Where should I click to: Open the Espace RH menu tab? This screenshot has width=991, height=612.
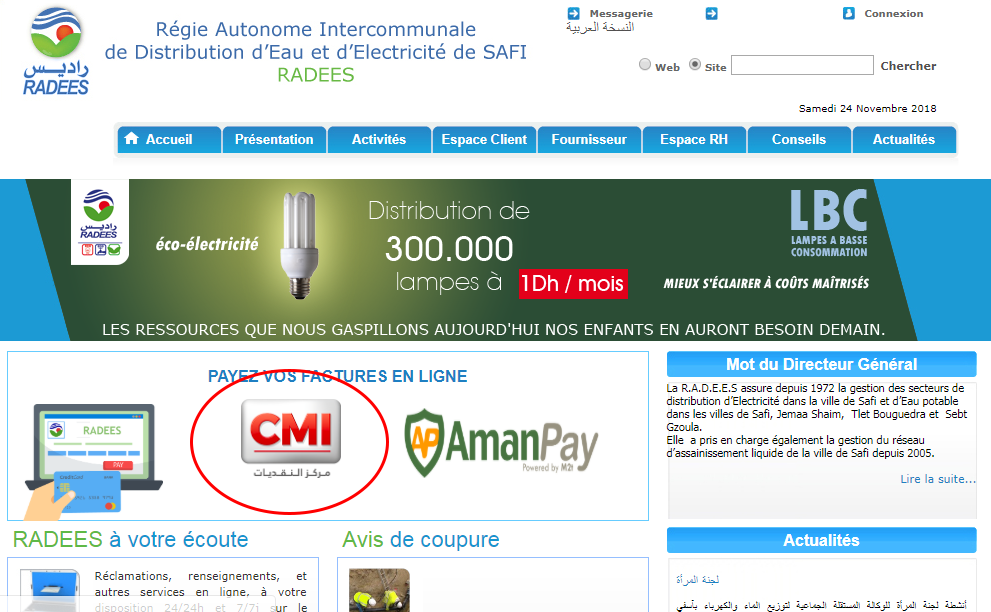click(694, 140)
